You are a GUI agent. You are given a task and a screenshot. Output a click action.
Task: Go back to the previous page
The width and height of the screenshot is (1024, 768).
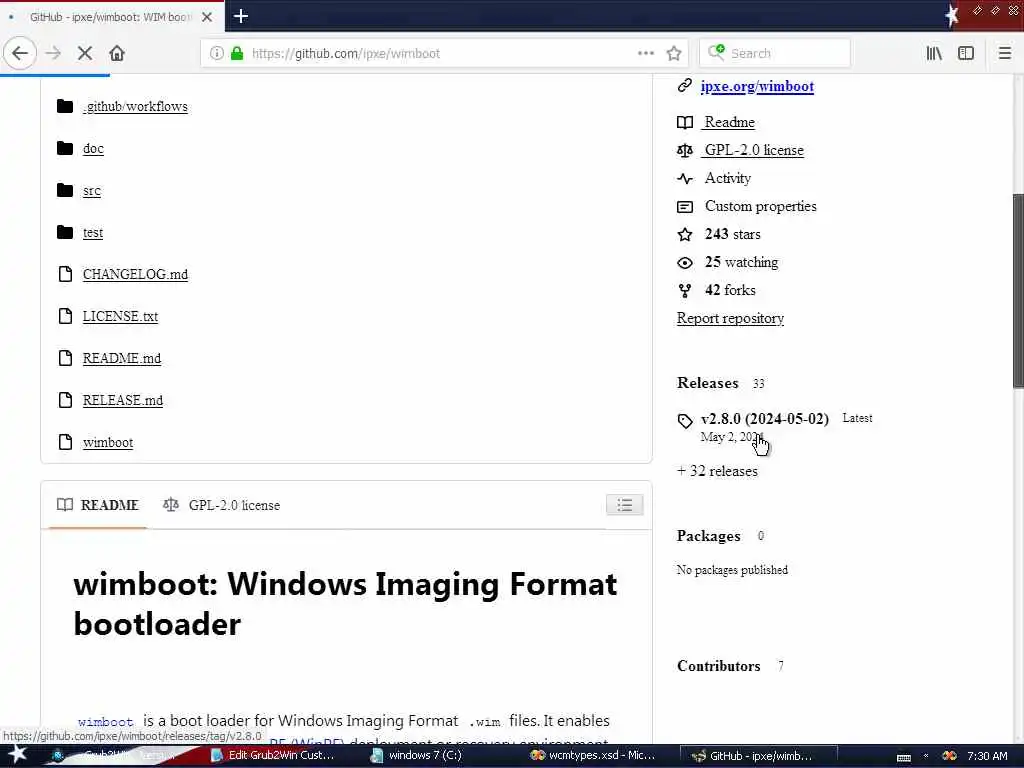20,53
